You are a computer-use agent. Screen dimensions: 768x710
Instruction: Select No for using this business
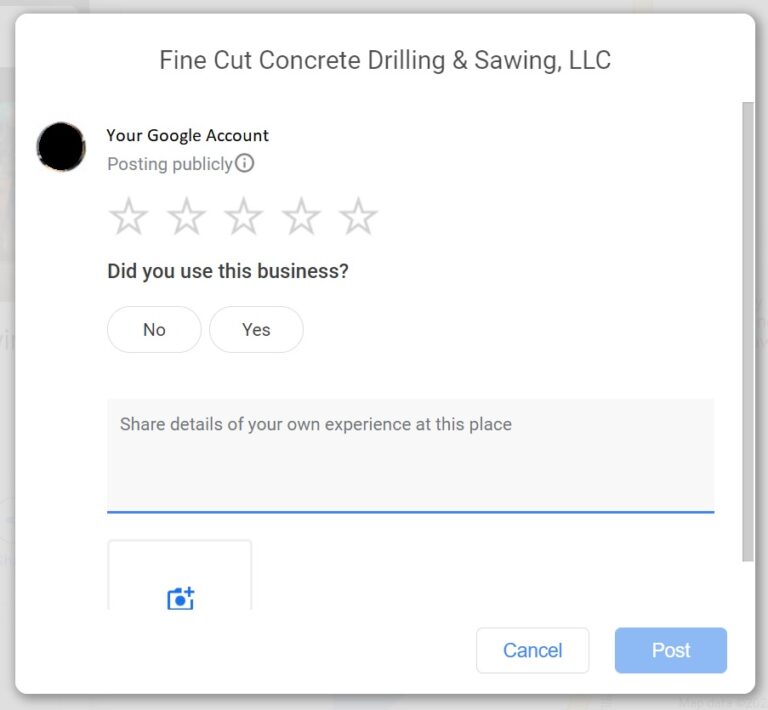(x=154, y=330)
